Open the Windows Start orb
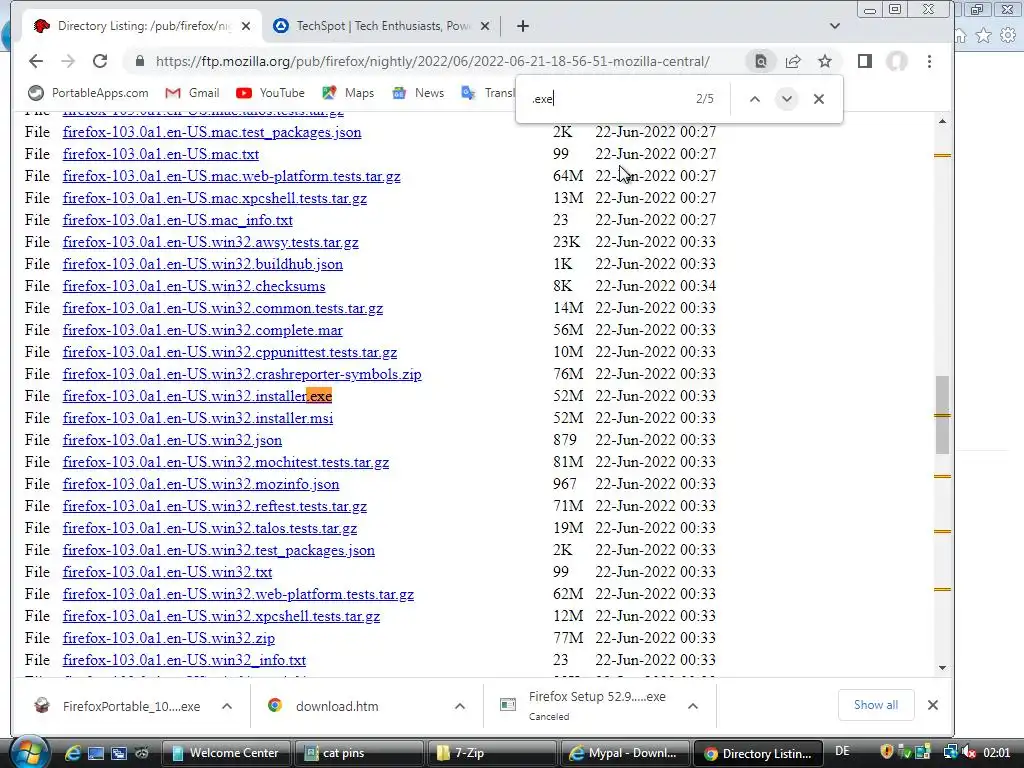This screenshot has width=1024, height=768. tap(29, 752)
